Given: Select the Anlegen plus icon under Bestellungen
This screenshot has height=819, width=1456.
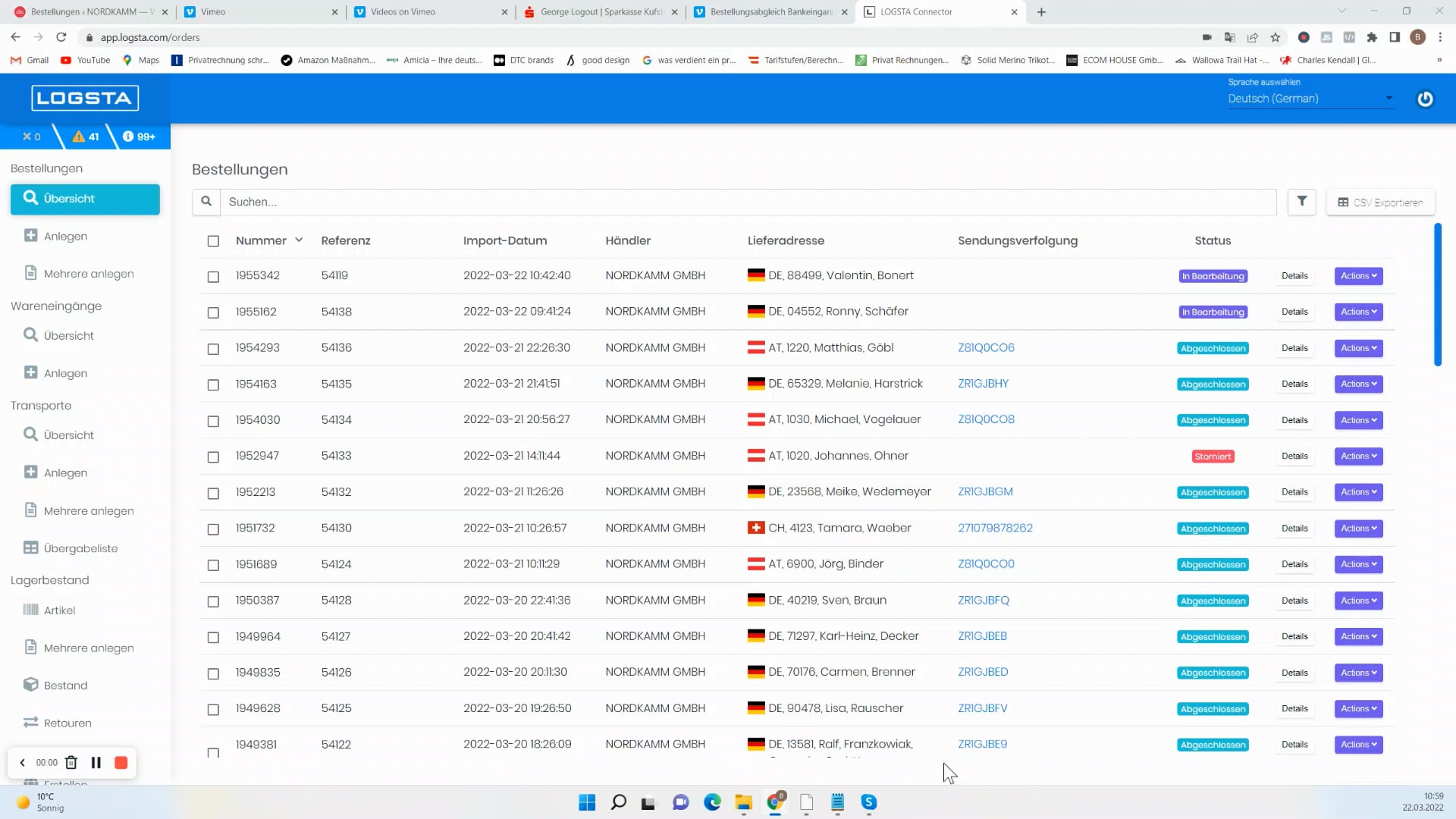Looking at the screenshot, I should pyautogui.click(x=31, y=235).
